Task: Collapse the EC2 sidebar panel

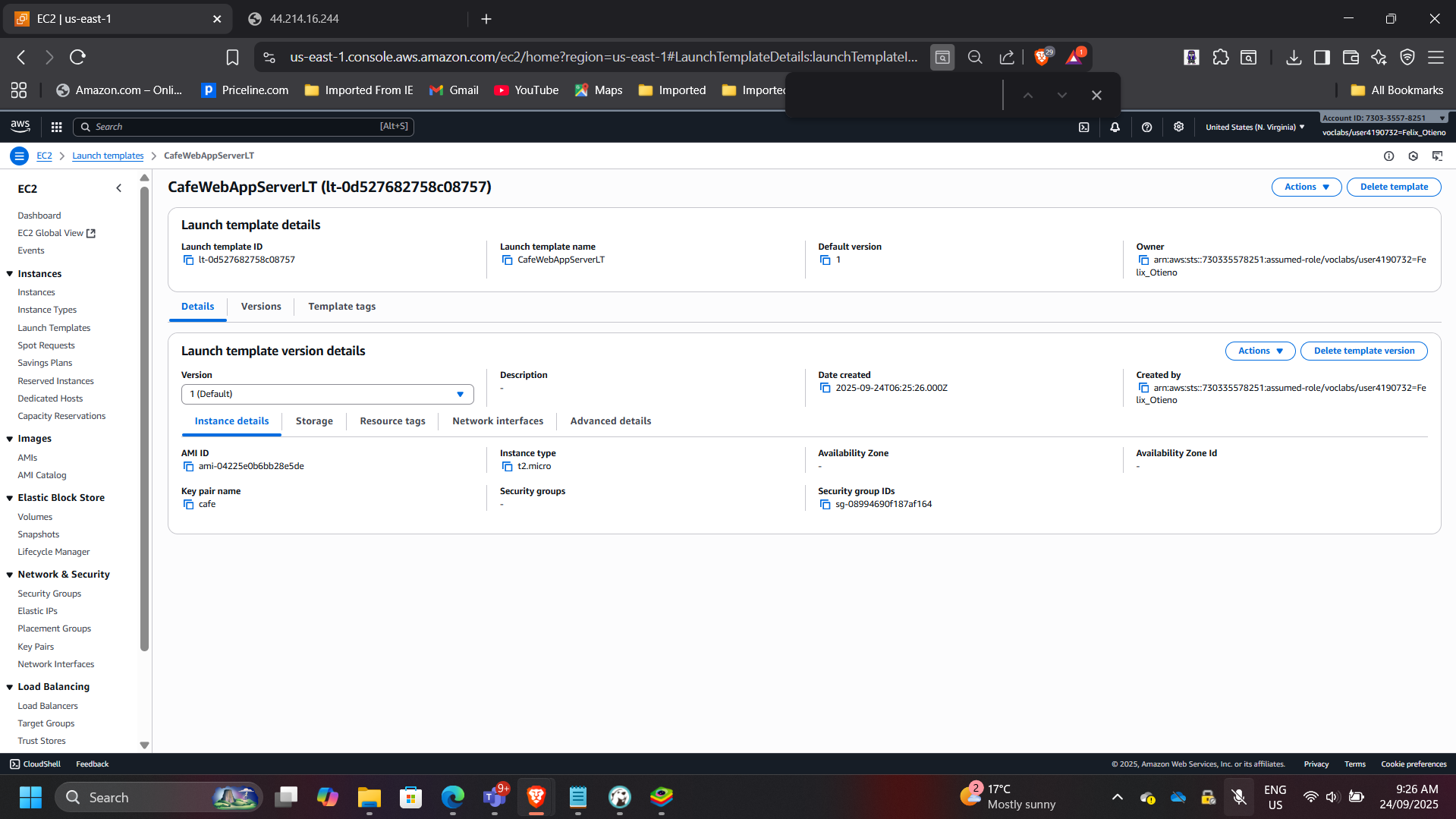Action: (x=118, y=188)
